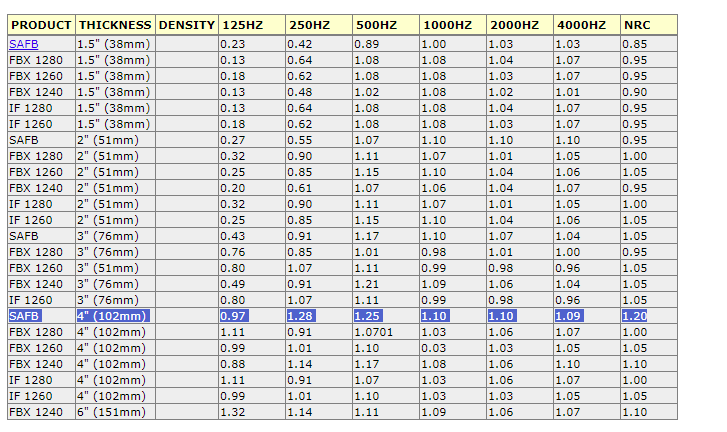Image resolution: width=727 pixels, height=432 pixels.
Task: Click the 0.27 value in 125HZ column
Action: click(x=233, y=140)
